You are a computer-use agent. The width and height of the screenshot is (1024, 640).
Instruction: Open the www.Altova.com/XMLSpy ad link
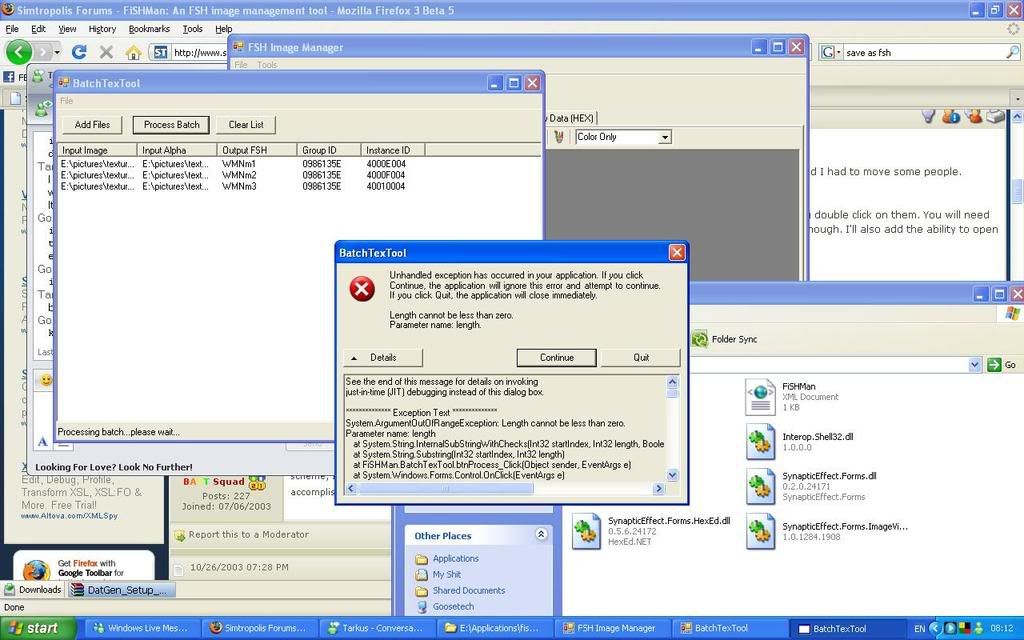(69, 516)
